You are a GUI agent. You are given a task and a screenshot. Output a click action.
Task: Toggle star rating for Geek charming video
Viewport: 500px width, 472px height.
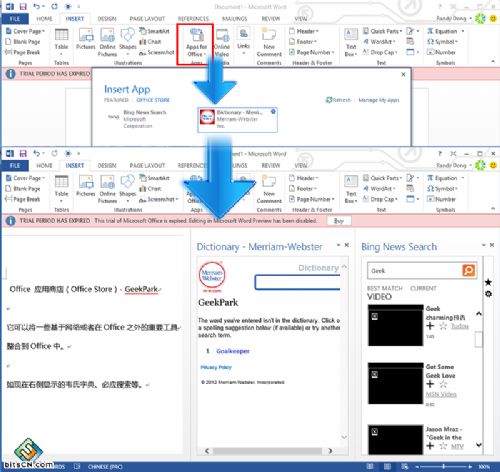(x=443, y=326)
